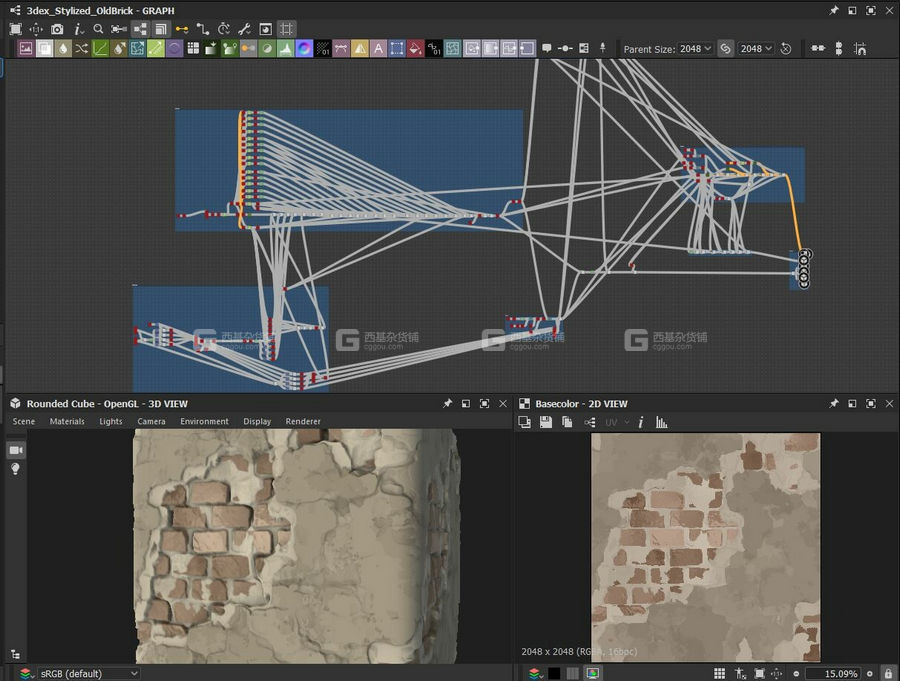
Task: Open channel layers dropdown in 2D view
Action: 536,674
